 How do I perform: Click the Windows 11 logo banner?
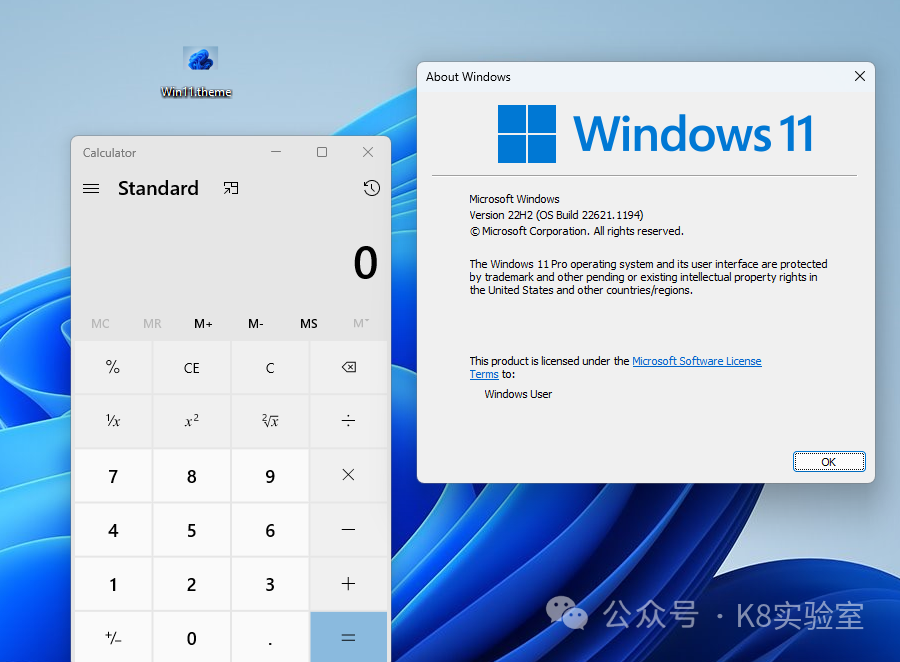(655, 134)
